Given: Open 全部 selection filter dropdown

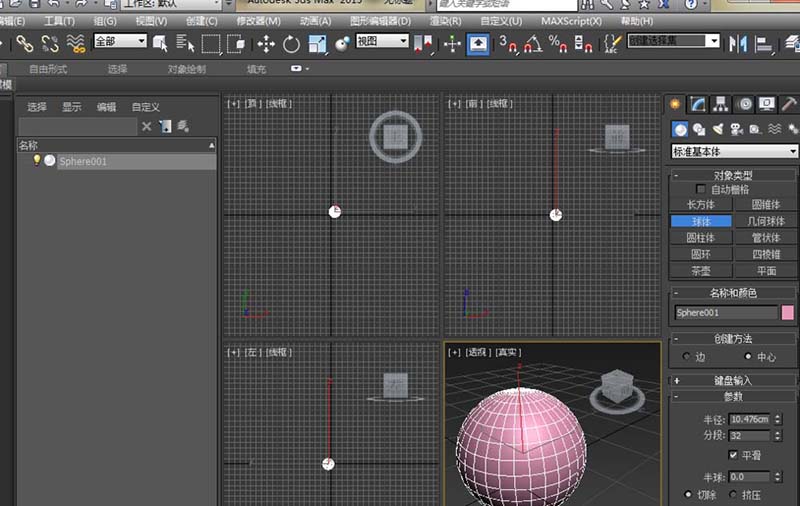Looking at the screenshot, I should click(120, 41).
